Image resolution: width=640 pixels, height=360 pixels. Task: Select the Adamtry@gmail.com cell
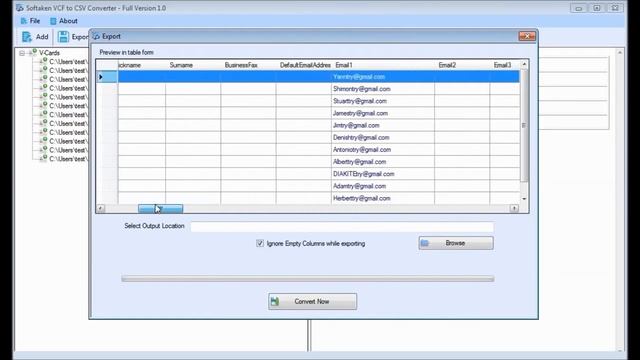382,186
